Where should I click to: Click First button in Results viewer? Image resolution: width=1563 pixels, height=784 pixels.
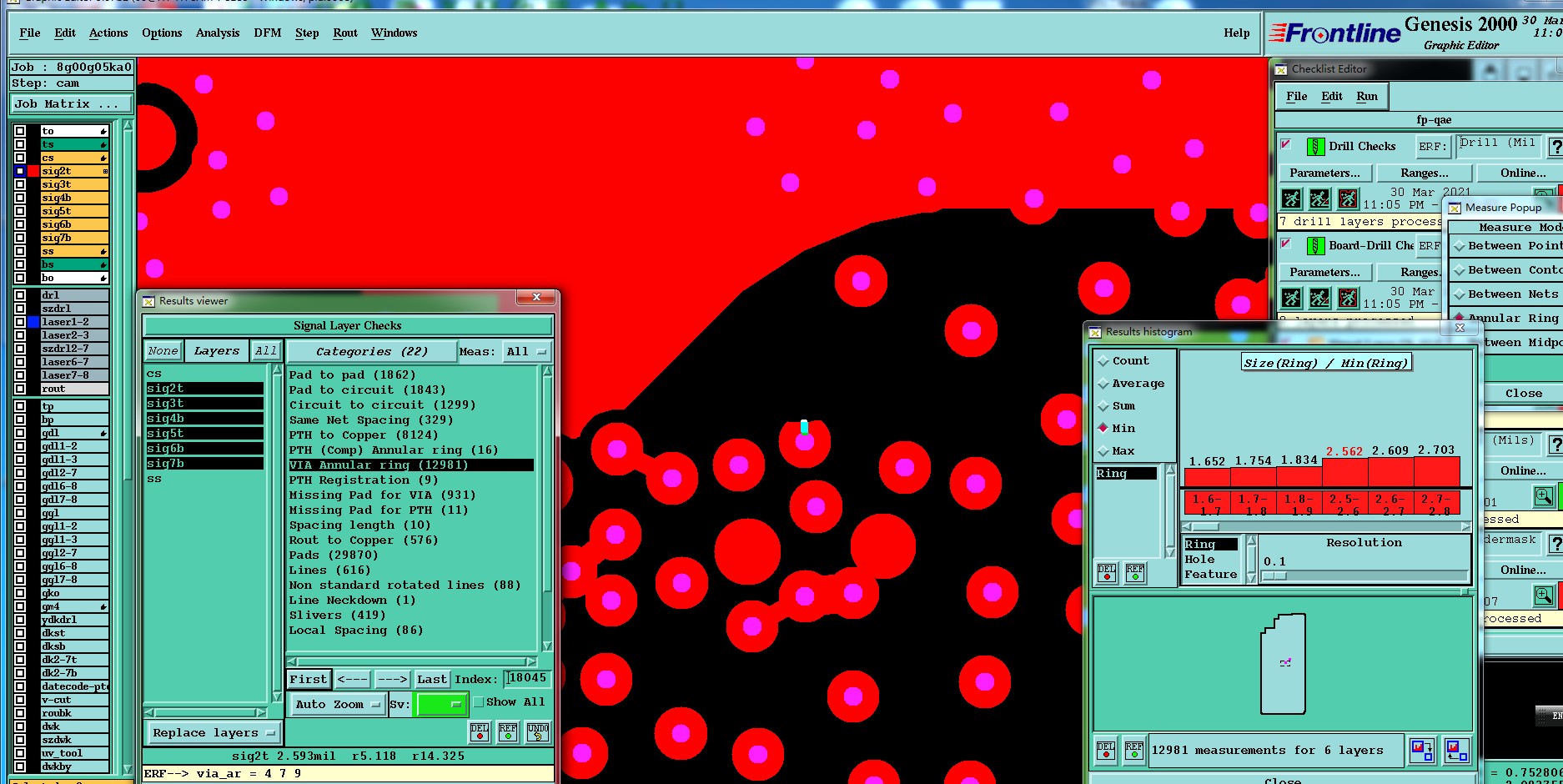(309, 680)
